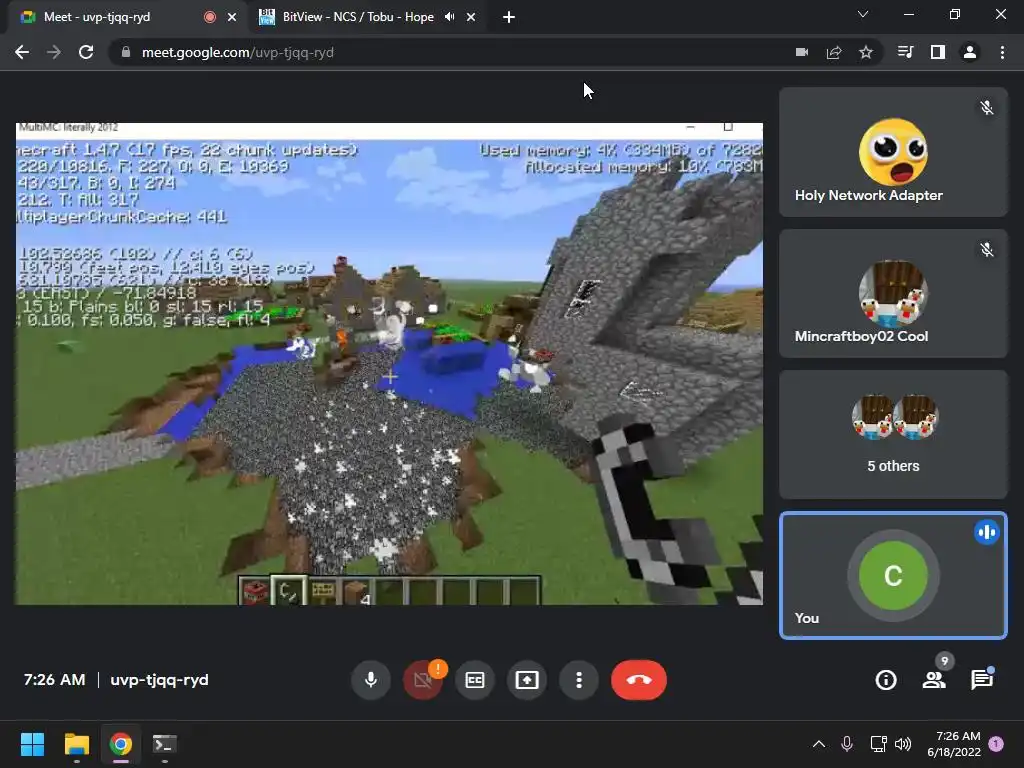
Task: Close the Meet tab
Action: [x=232, y=17]
